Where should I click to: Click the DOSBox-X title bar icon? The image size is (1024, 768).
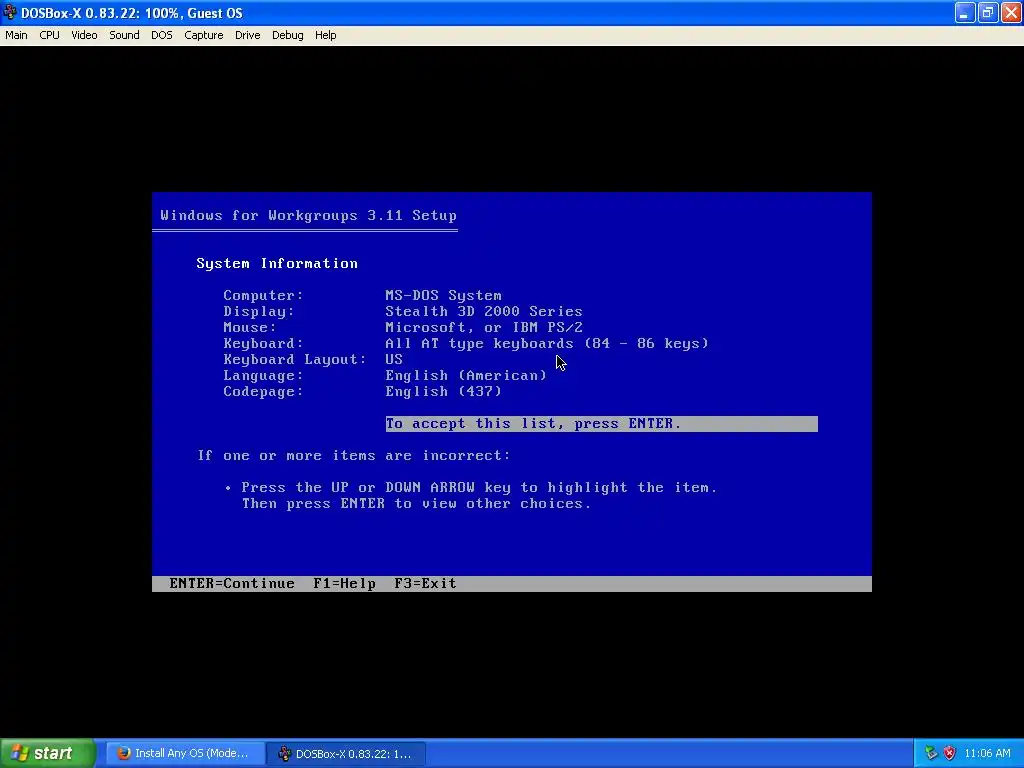click(10, 12)
